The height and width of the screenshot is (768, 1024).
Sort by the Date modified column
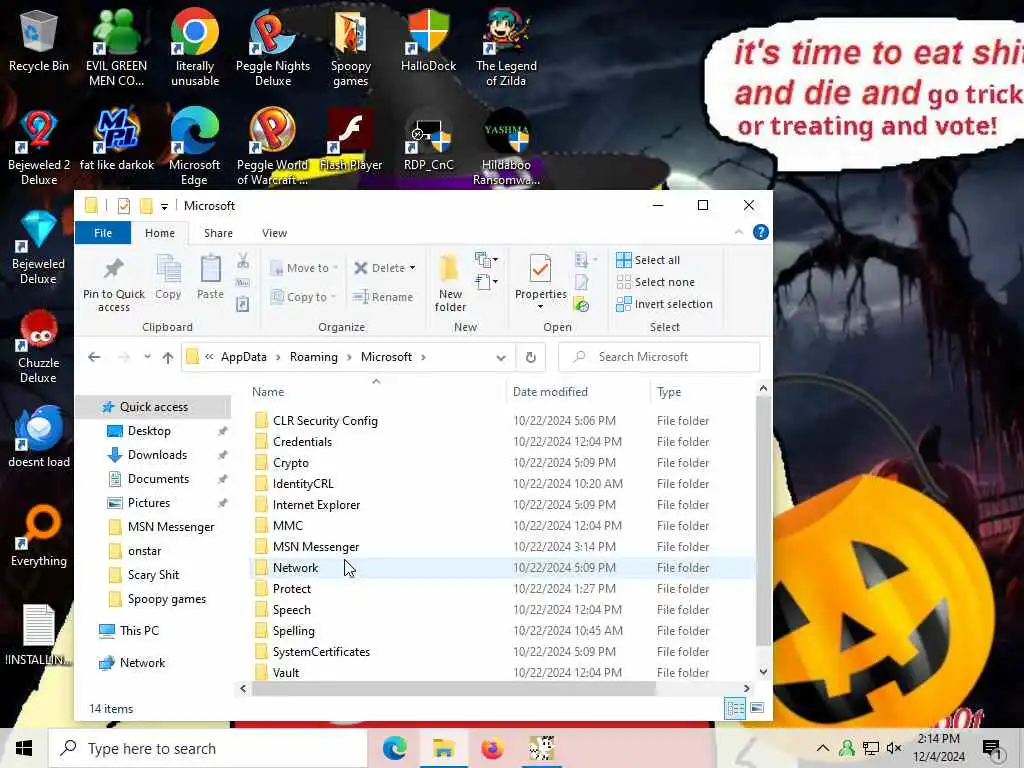point(550,392)
